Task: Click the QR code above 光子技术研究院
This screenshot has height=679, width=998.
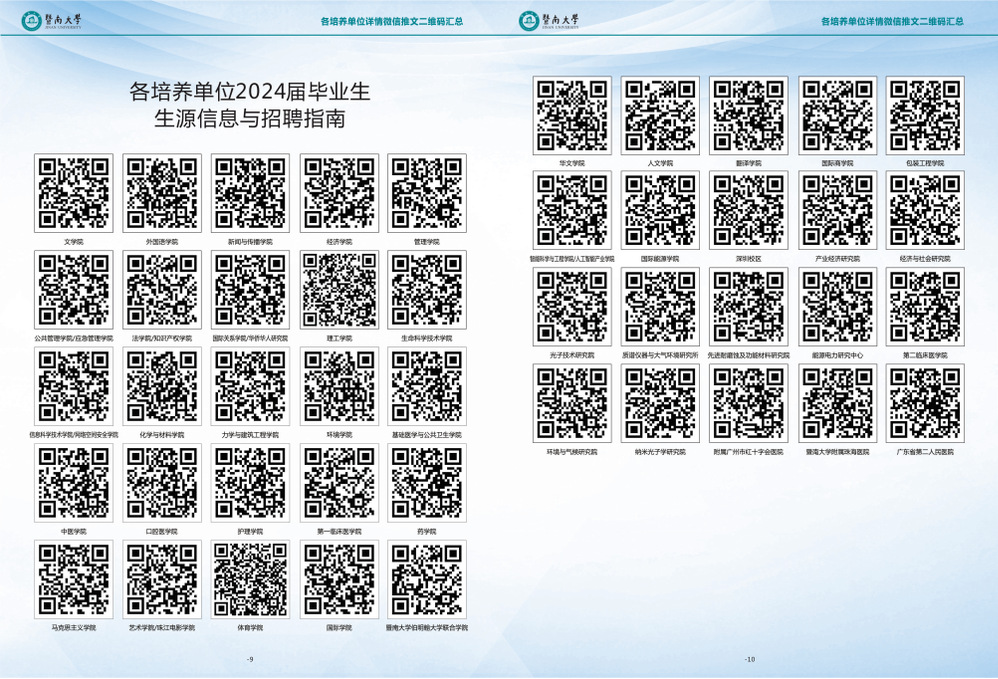Action: tap(572, 307)
